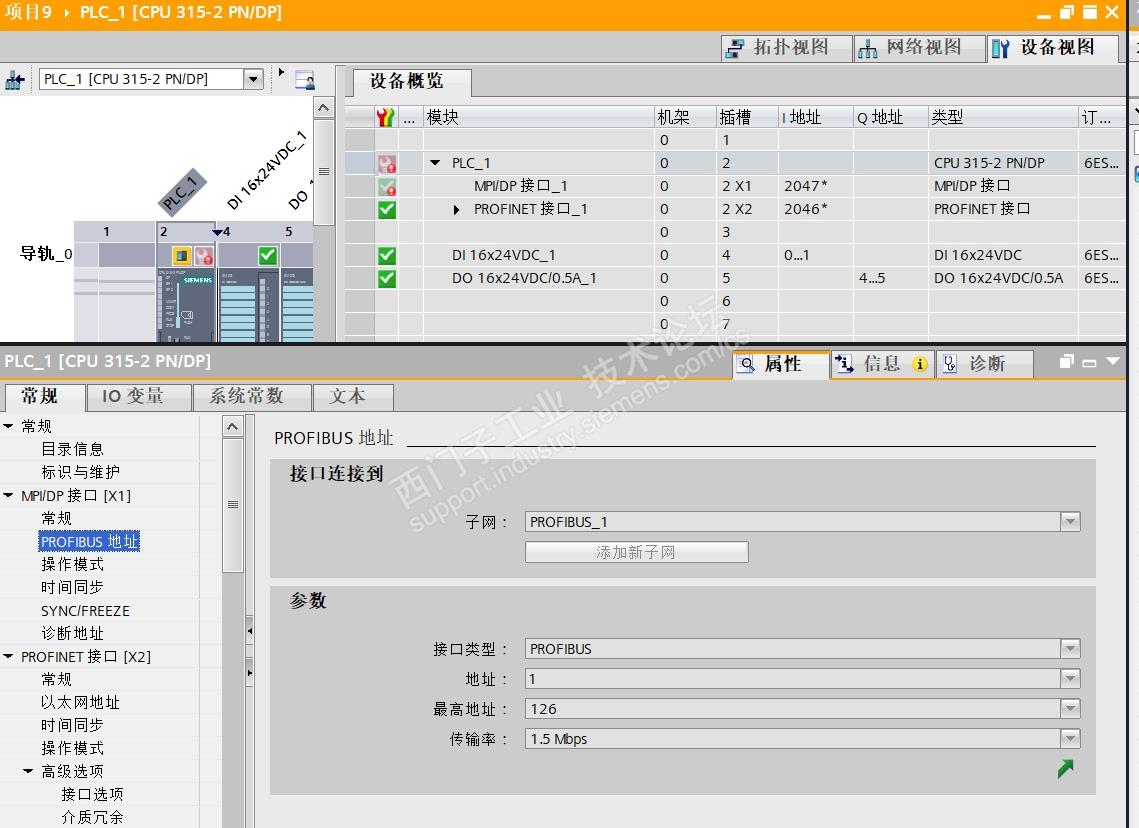Image resolution: width=1139 pixels, height=828 pixels.
Task: Click the green check icon in rack slot 4
Action: (267, 255)
